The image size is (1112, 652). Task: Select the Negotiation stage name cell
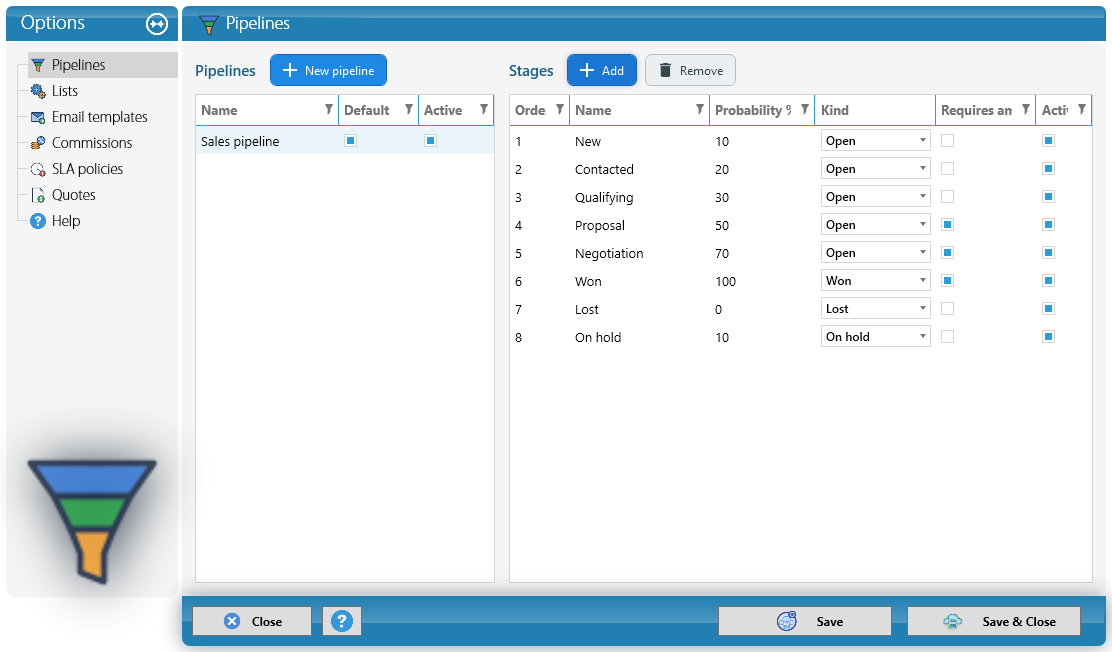[x=609, y=253]
